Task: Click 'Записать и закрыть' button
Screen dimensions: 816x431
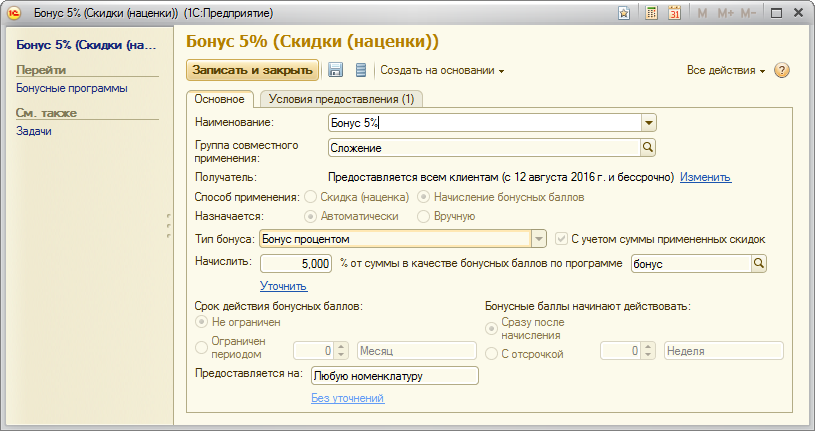Action: coord(252,70)
